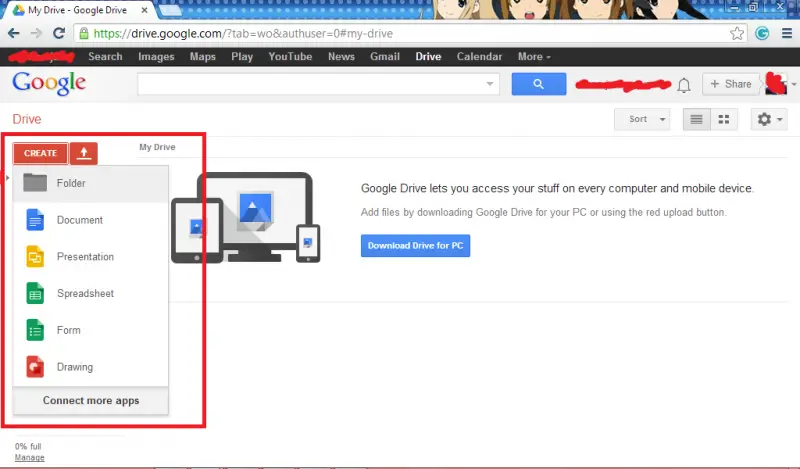
Task: Choose the blue Document icon
Action: point(35,220)
